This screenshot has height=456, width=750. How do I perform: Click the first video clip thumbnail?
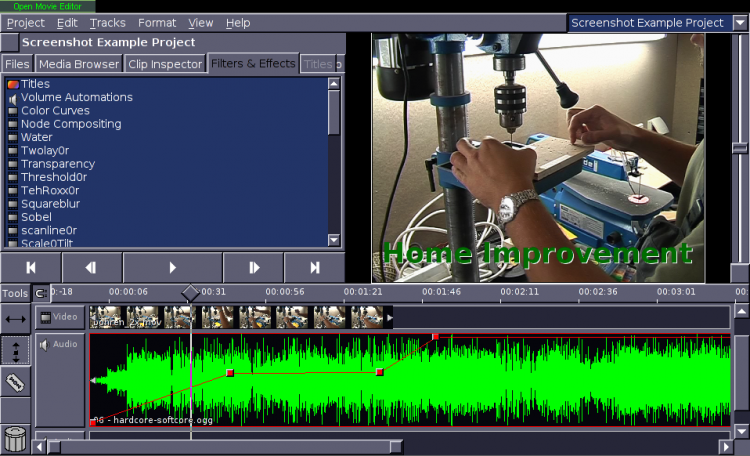click(x=105, y=317)
